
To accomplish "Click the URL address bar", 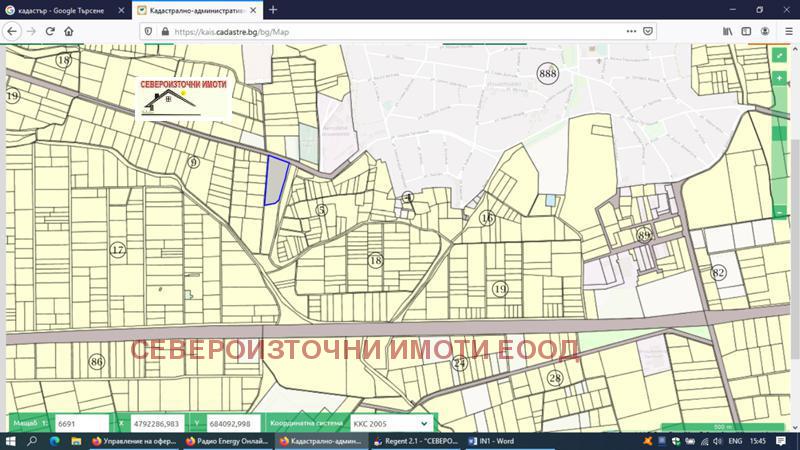I will [400, 31].
